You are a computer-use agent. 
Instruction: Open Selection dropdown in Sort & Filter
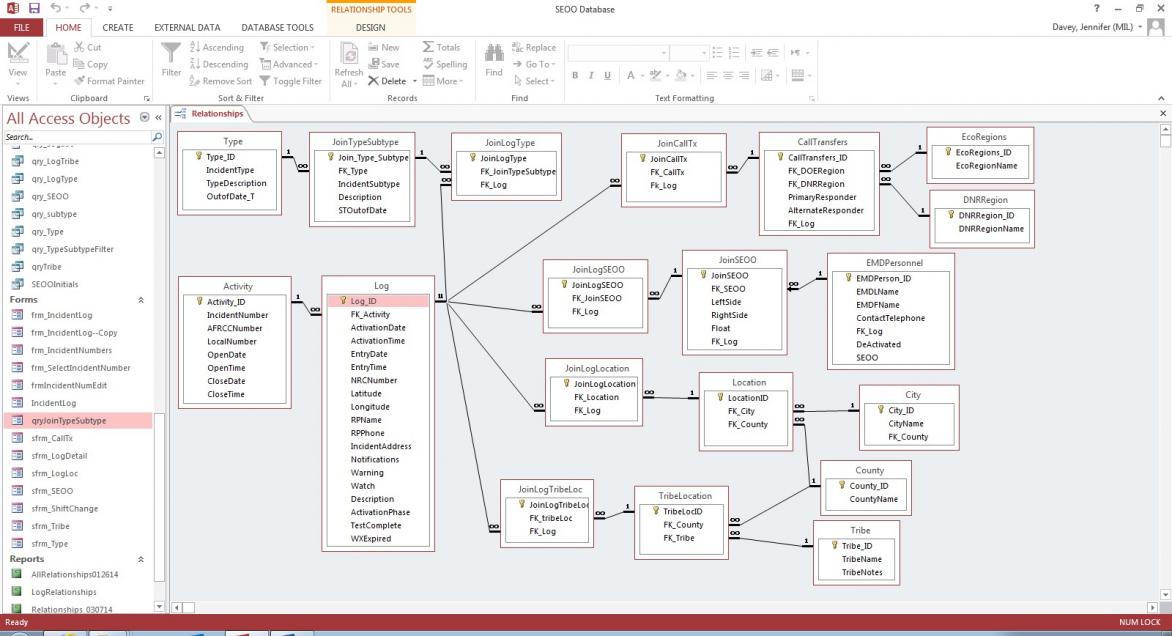[x=287, y=47]
